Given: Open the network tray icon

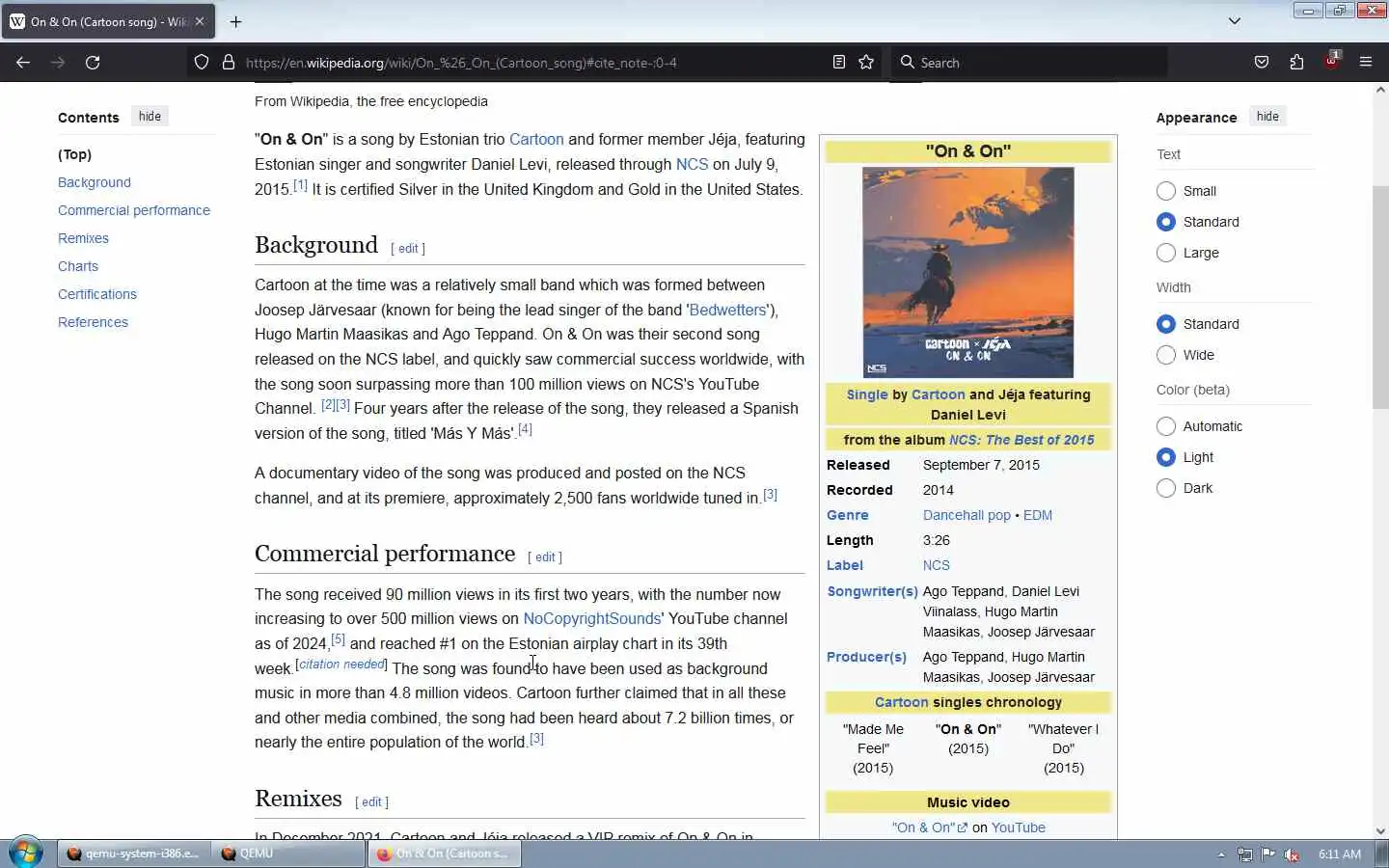Looking at the screenshot, I should click(x=1245, y=854).
